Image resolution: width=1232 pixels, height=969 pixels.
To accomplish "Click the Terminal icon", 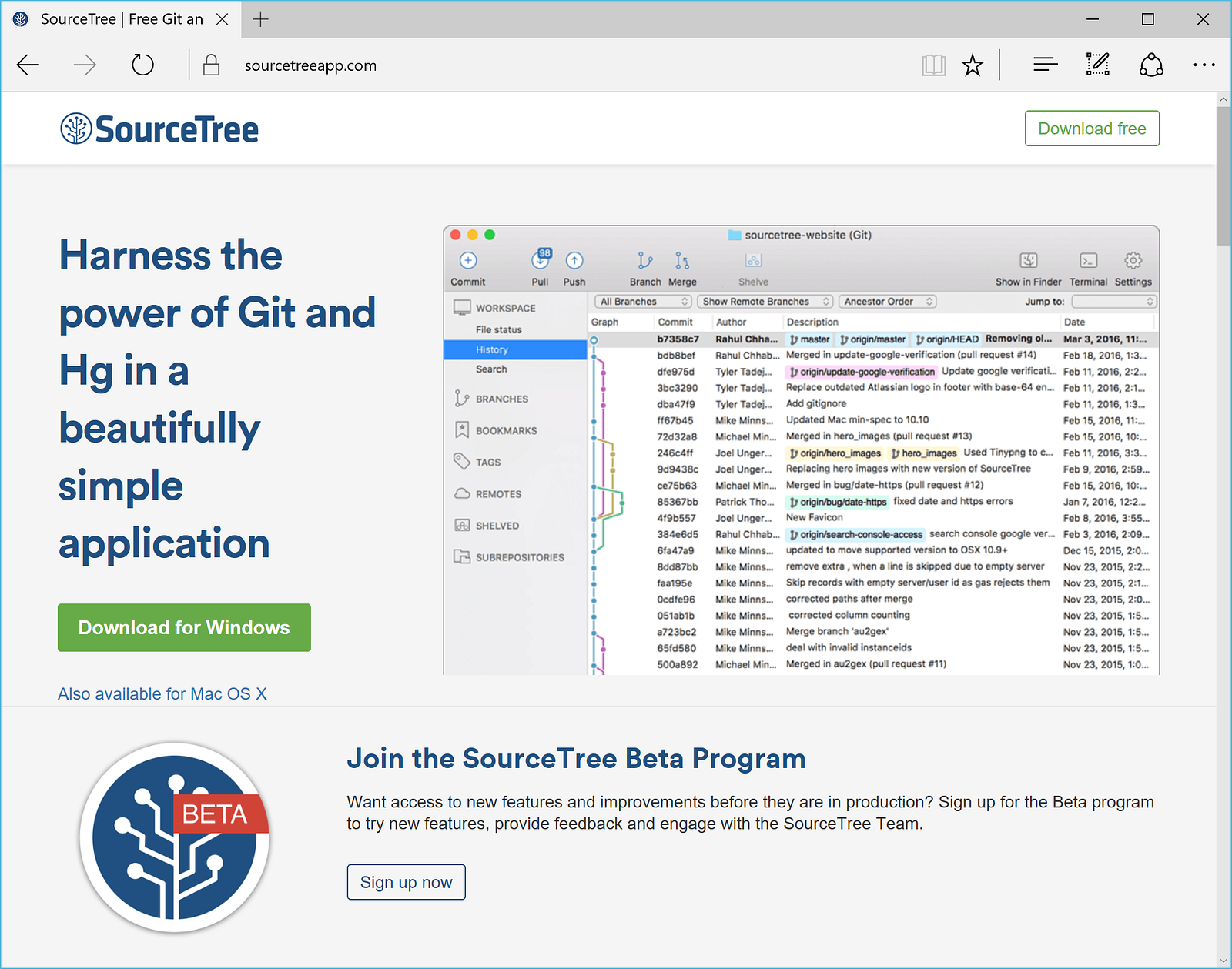I will [1089, 260].
